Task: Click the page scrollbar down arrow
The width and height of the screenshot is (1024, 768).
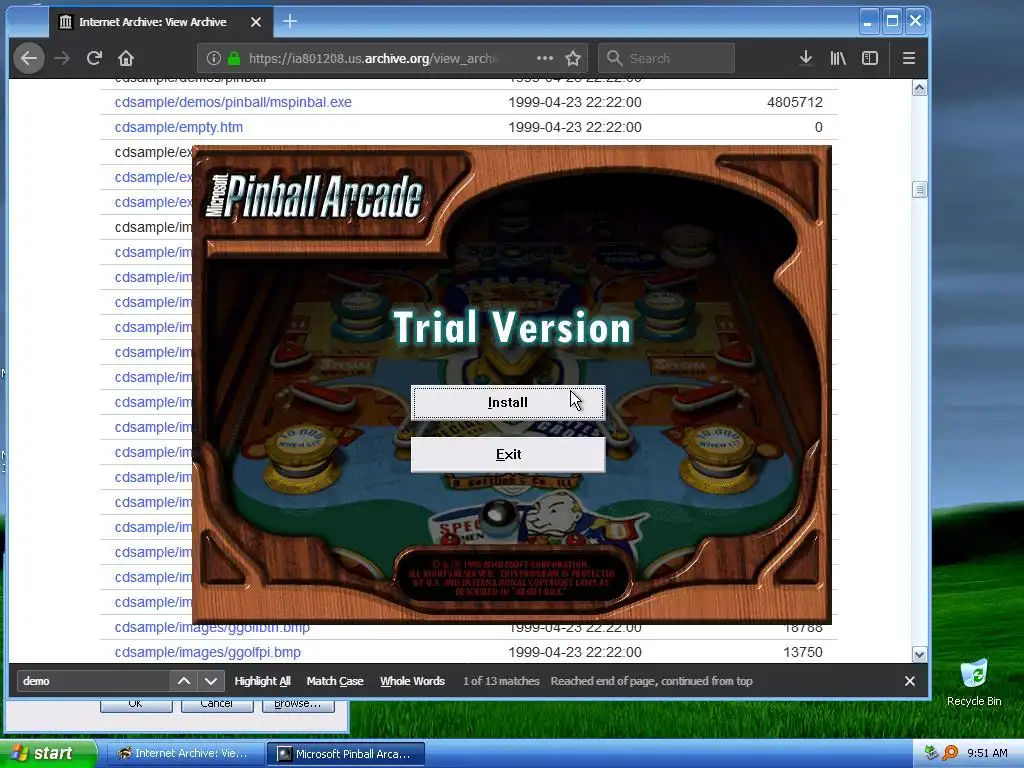Action: click(920, 654)
